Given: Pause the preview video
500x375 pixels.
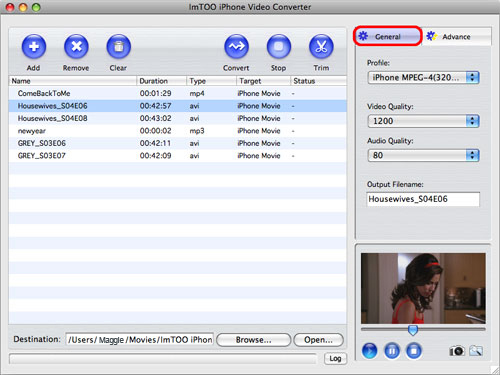Looking at the screenshot, I should tap(392, 351).
